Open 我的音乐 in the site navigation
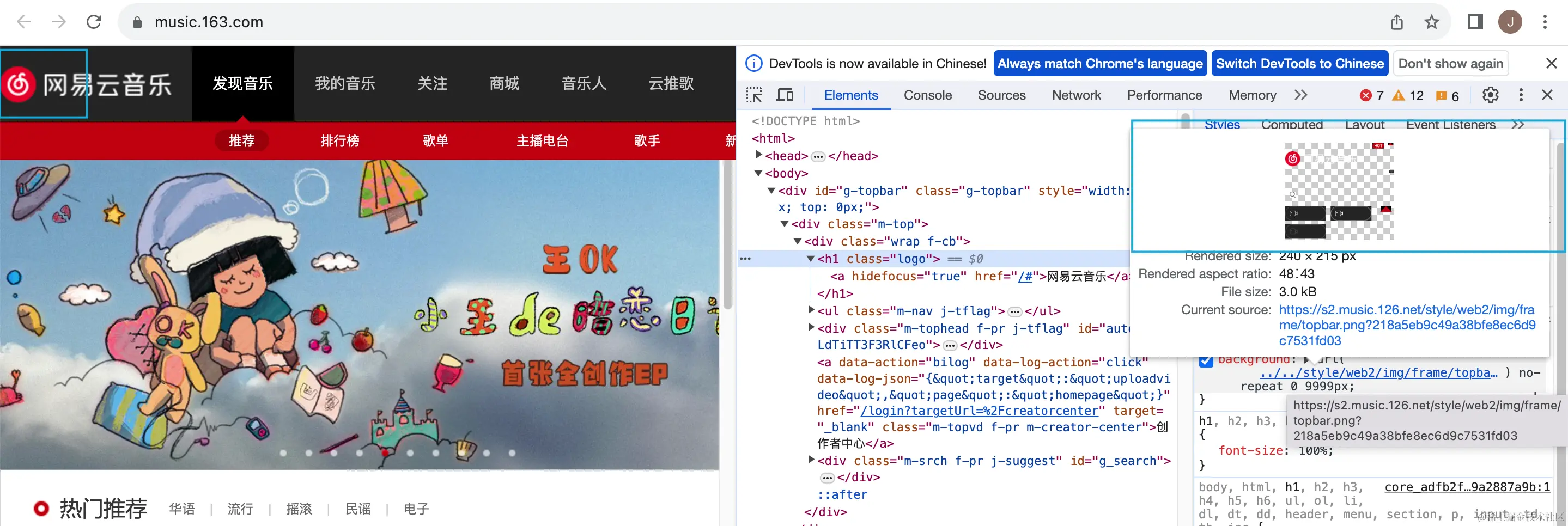The width and height of the screenshot is (1568, 526). [345, 83]
